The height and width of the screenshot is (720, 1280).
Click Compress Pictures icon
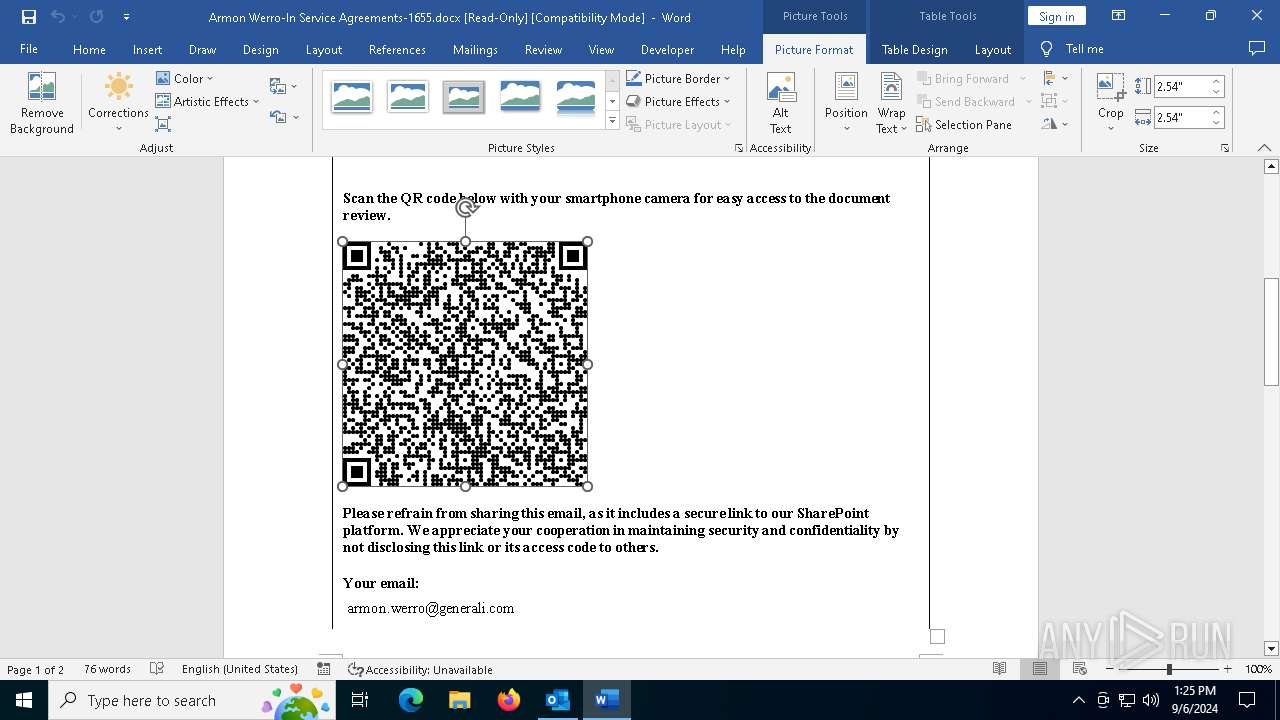point(163,124)
